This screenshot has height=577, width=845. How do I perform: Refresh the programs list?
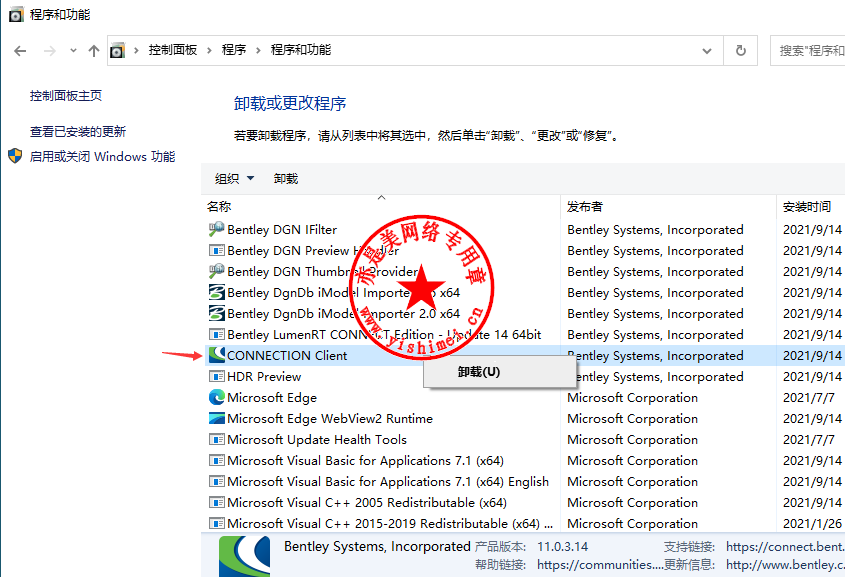(x=741, y=51)
